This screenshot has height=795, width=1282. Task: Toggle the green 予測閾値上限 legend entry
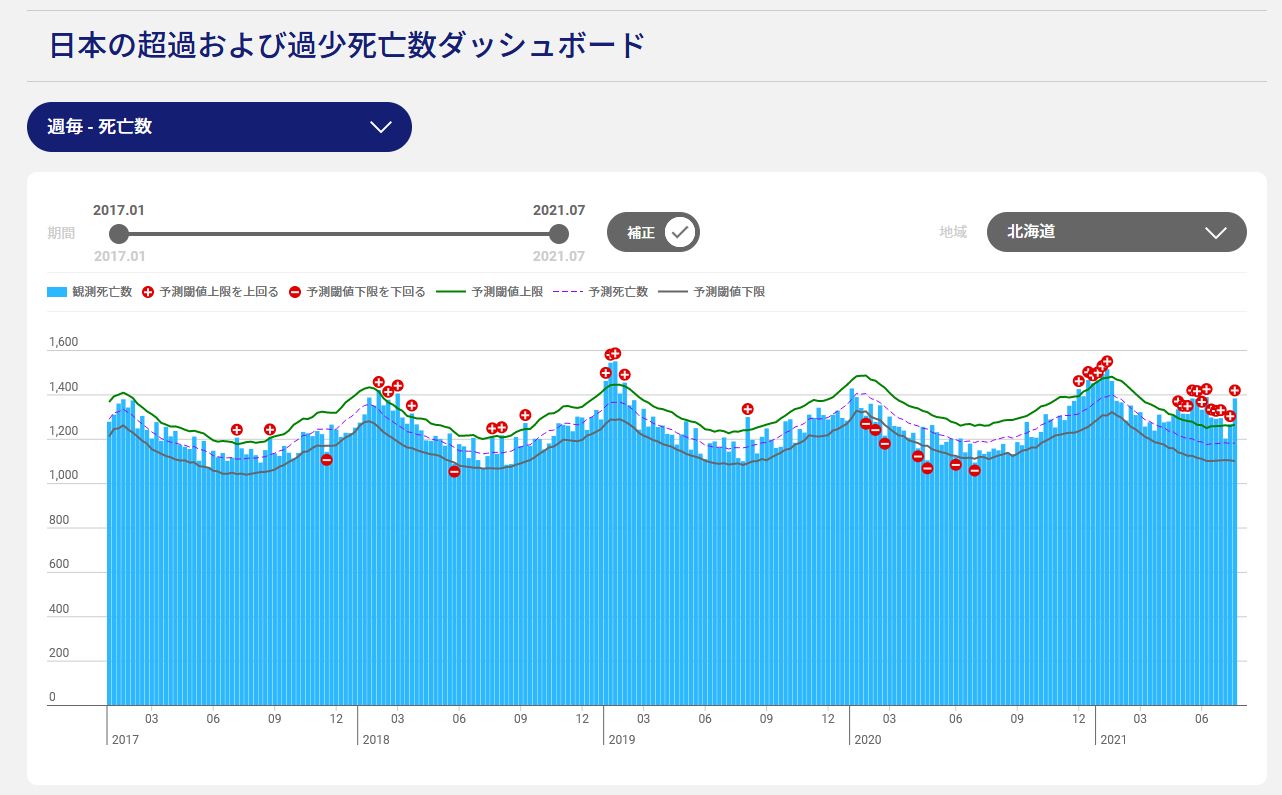pyautogui.click(x=489, y=292)
